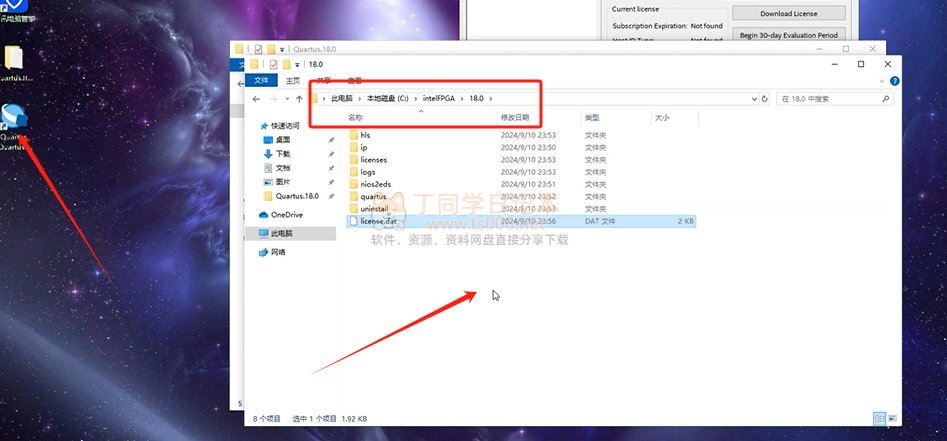Click 此电脑 in address bar
Viewport: 947px width, 441px height.
pos(342,98)
